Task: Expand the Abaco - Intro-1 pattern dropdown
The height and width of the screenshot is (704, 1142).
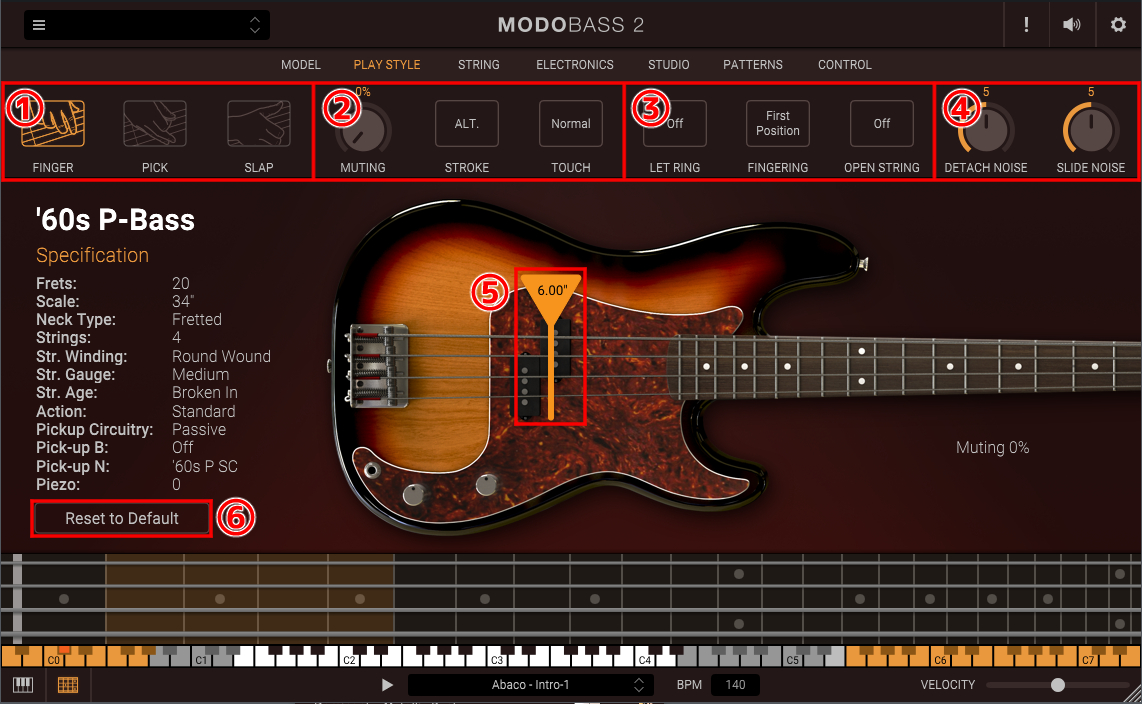Action: click(x=638, y=685)
